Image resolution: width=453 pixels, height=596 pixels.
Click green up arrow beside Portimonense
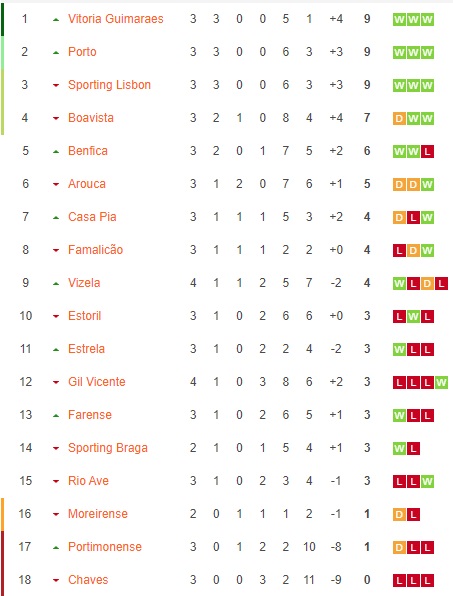coord(56,548)
